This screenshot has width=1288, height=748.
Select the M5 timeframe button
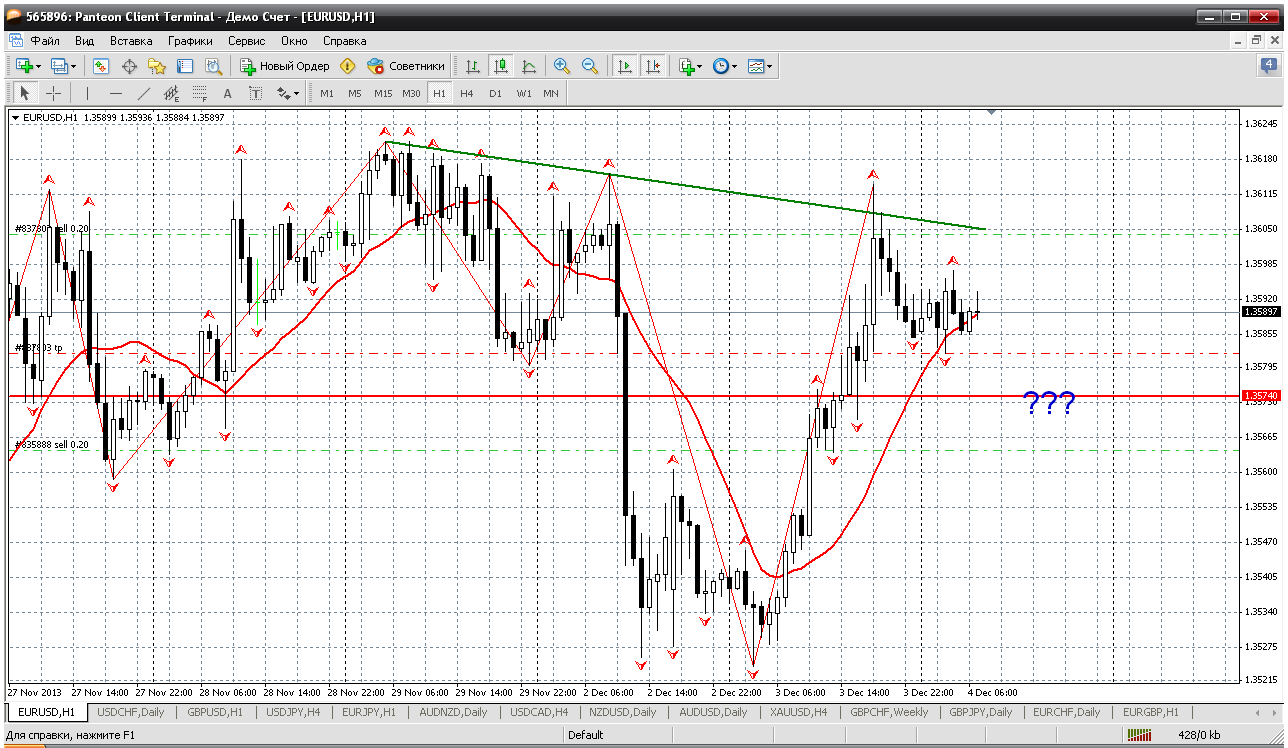pos(355,93)
